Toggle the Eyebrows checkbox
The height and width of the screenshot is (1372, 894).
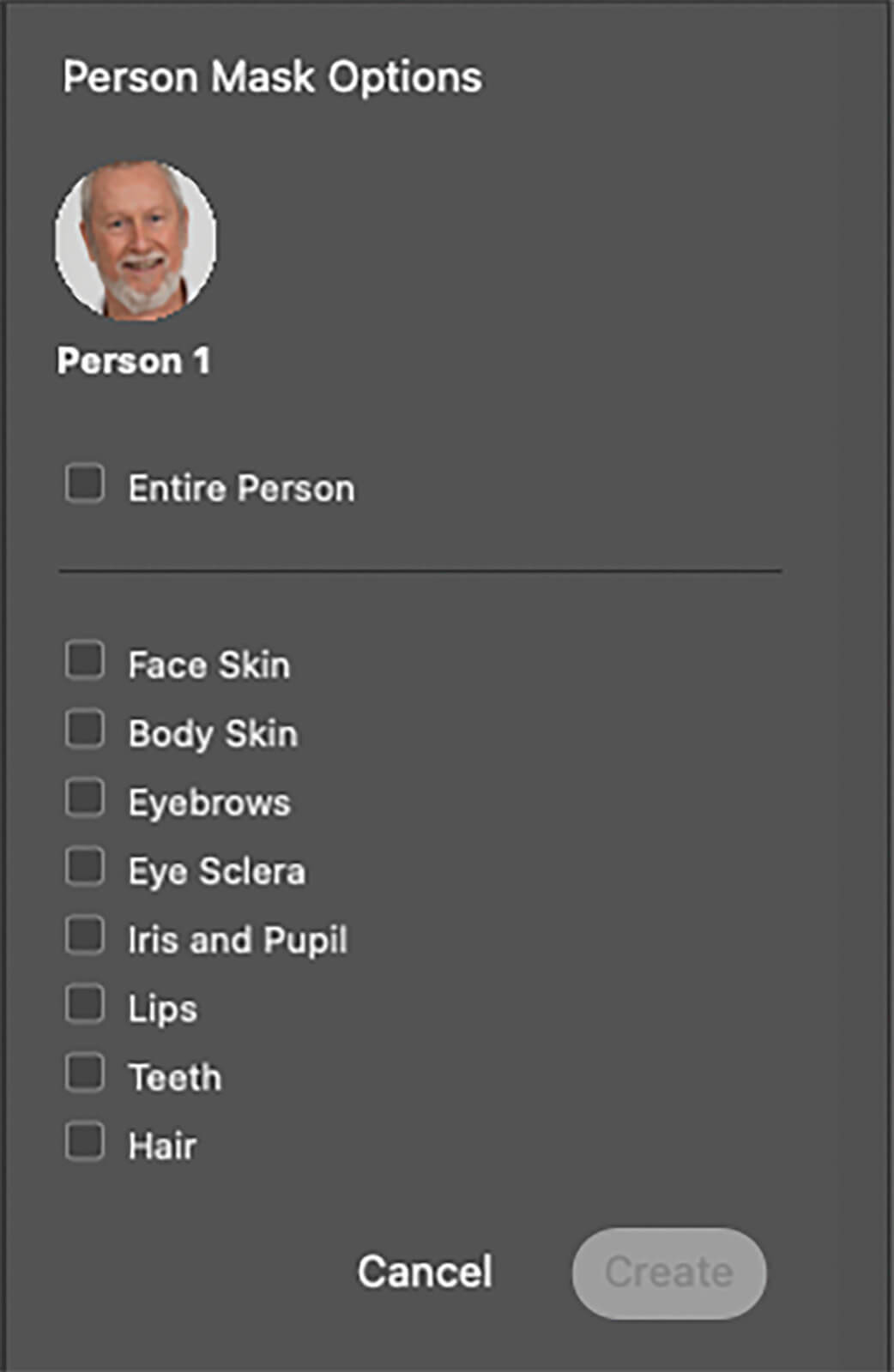85,798
